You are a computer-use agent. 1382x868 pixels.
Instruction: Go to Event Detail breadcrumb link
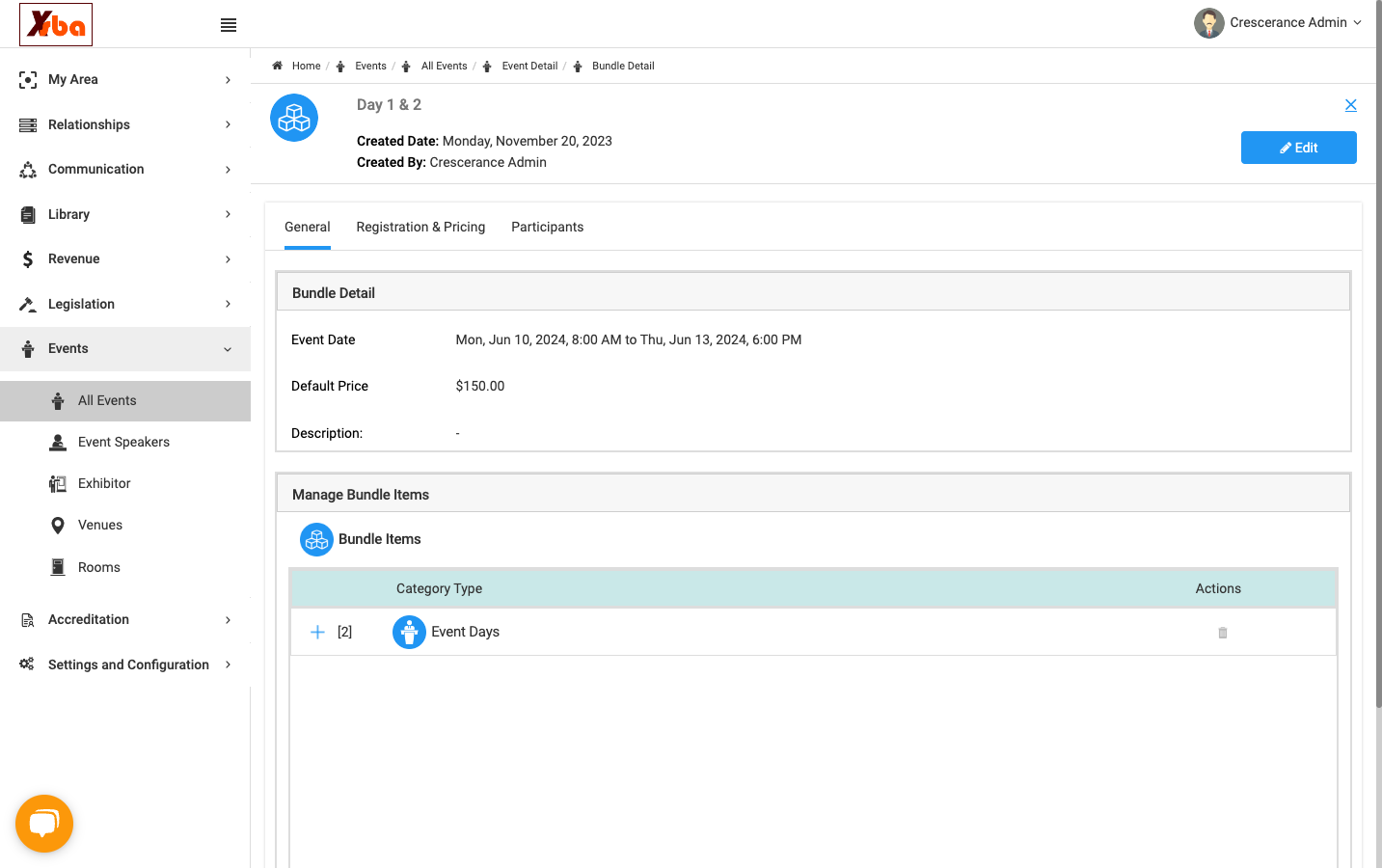click(x=529, y=67)
